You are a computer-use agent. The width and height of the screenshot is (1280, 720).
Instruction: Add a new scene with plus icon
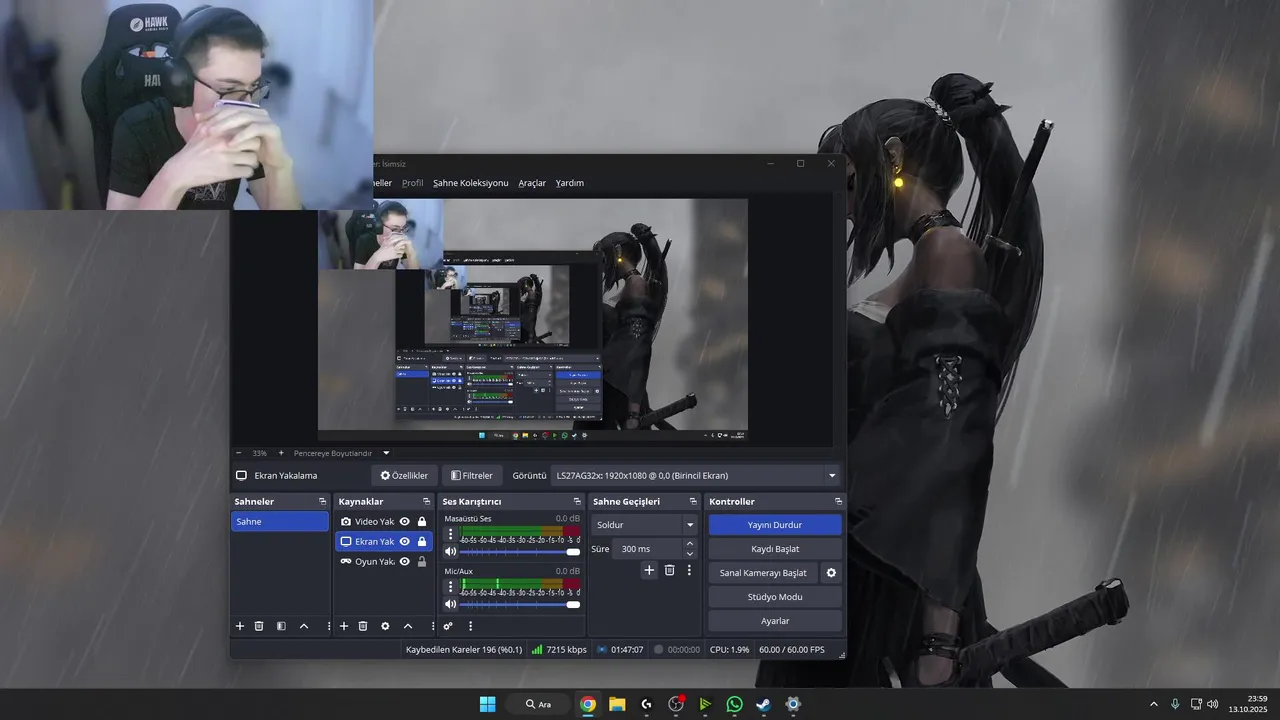click(x=240, y=626)
